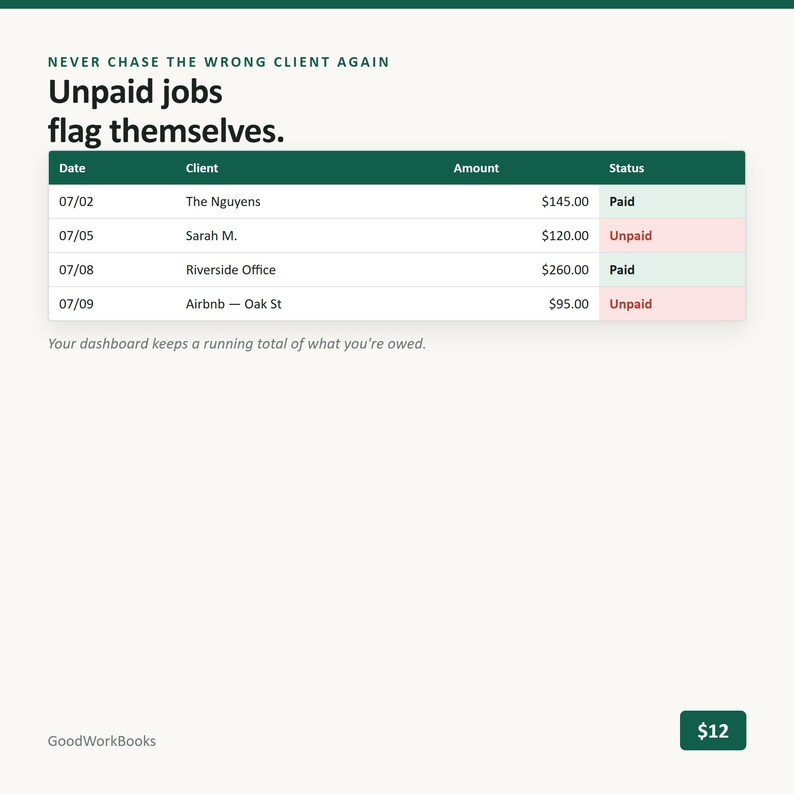
Task: Click the 07/02 date cell
Action: click(x=112, y=202)
